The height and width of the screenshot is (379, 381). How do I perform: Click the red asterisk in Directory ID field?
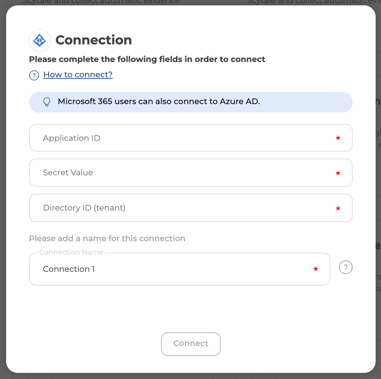338,208
